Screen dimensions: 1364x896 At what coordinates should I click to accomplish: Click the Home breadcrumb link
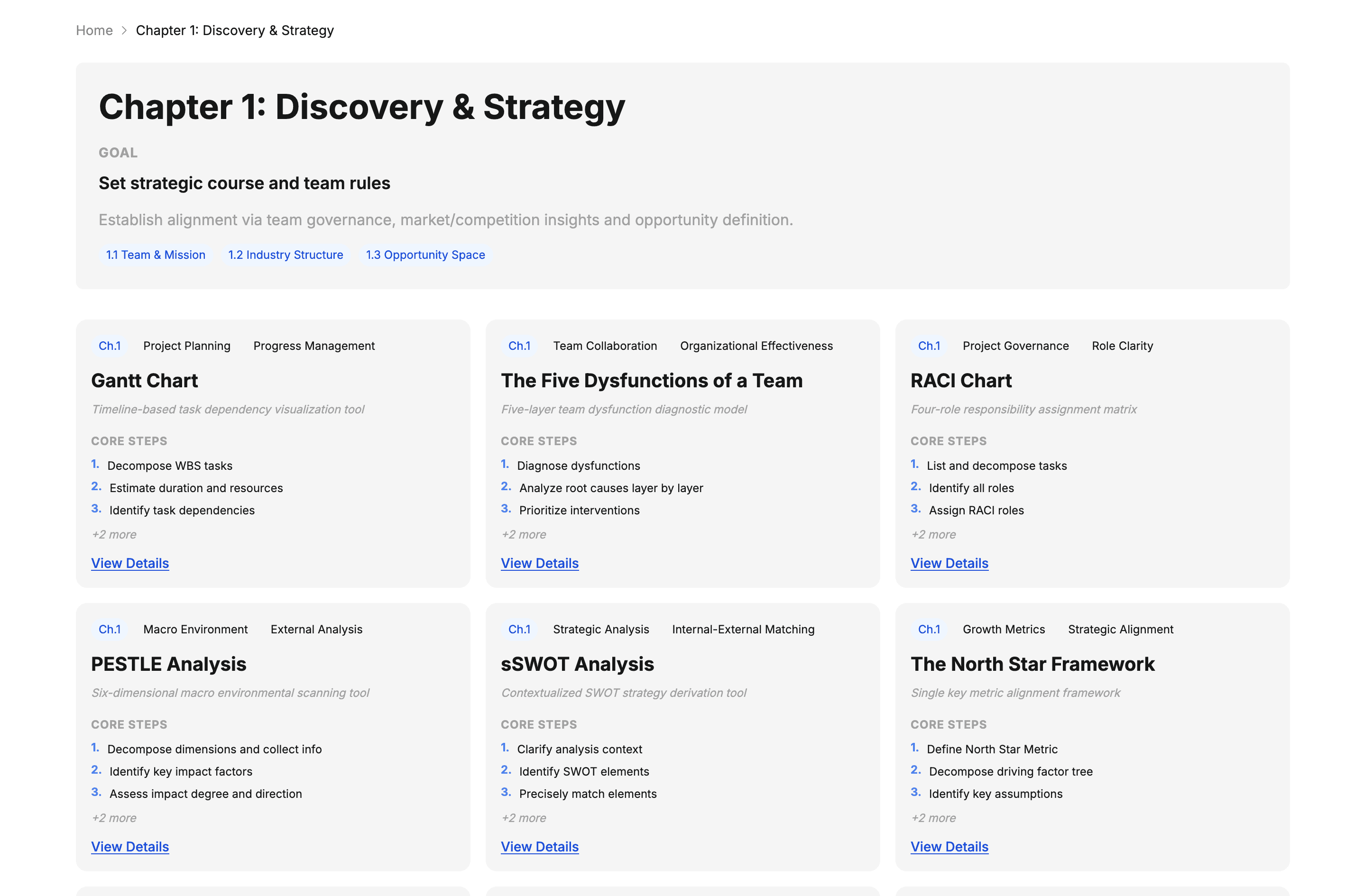click(x=94, y=30)
